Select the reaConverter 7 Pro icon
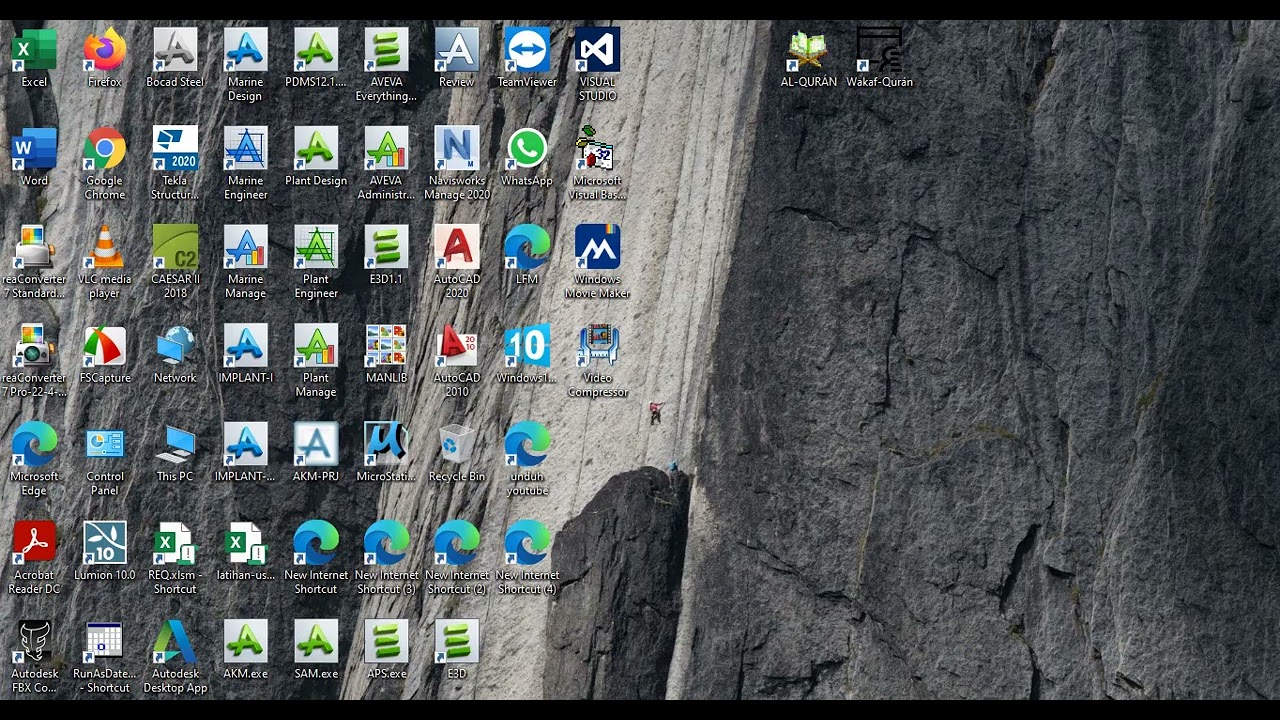 (34, 346)
